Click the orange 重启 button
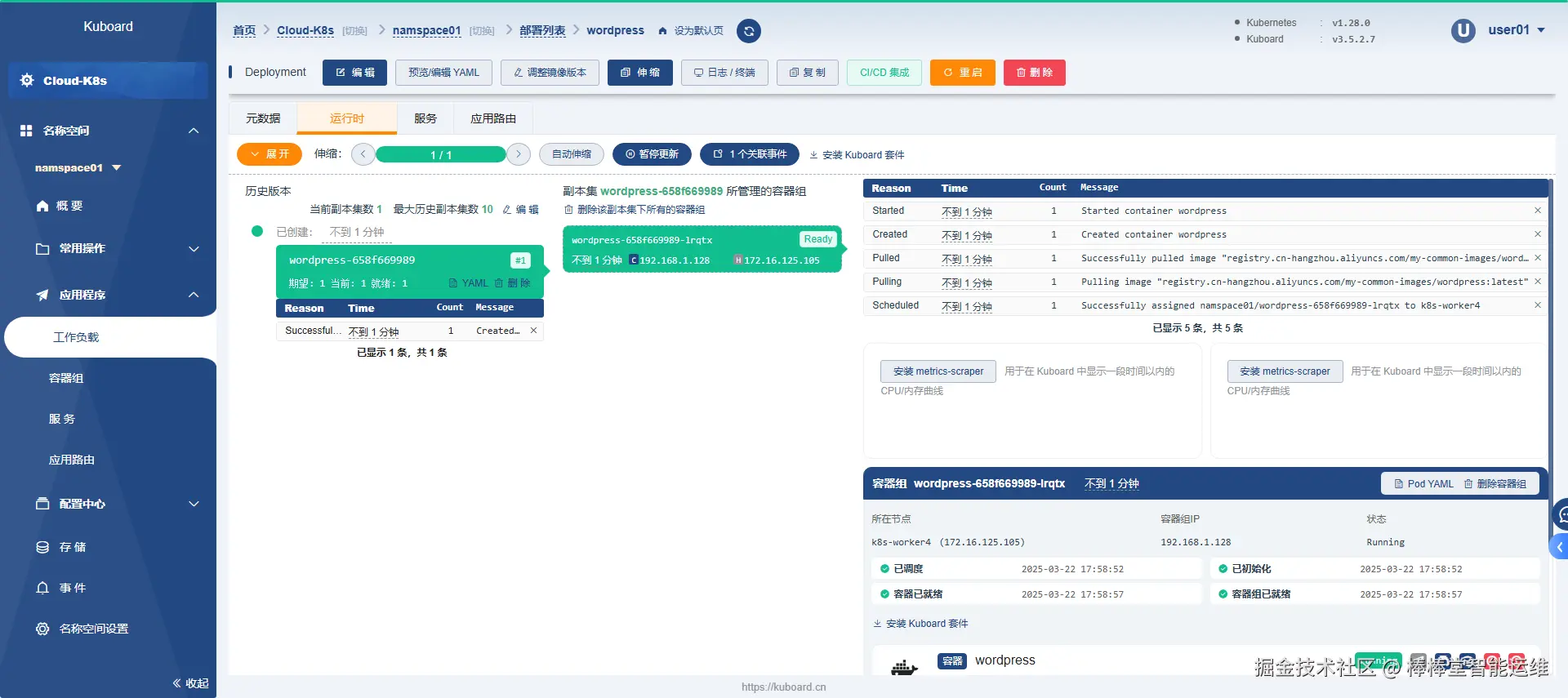Viewport: 1568px width, 698px height. pos(962,73)
